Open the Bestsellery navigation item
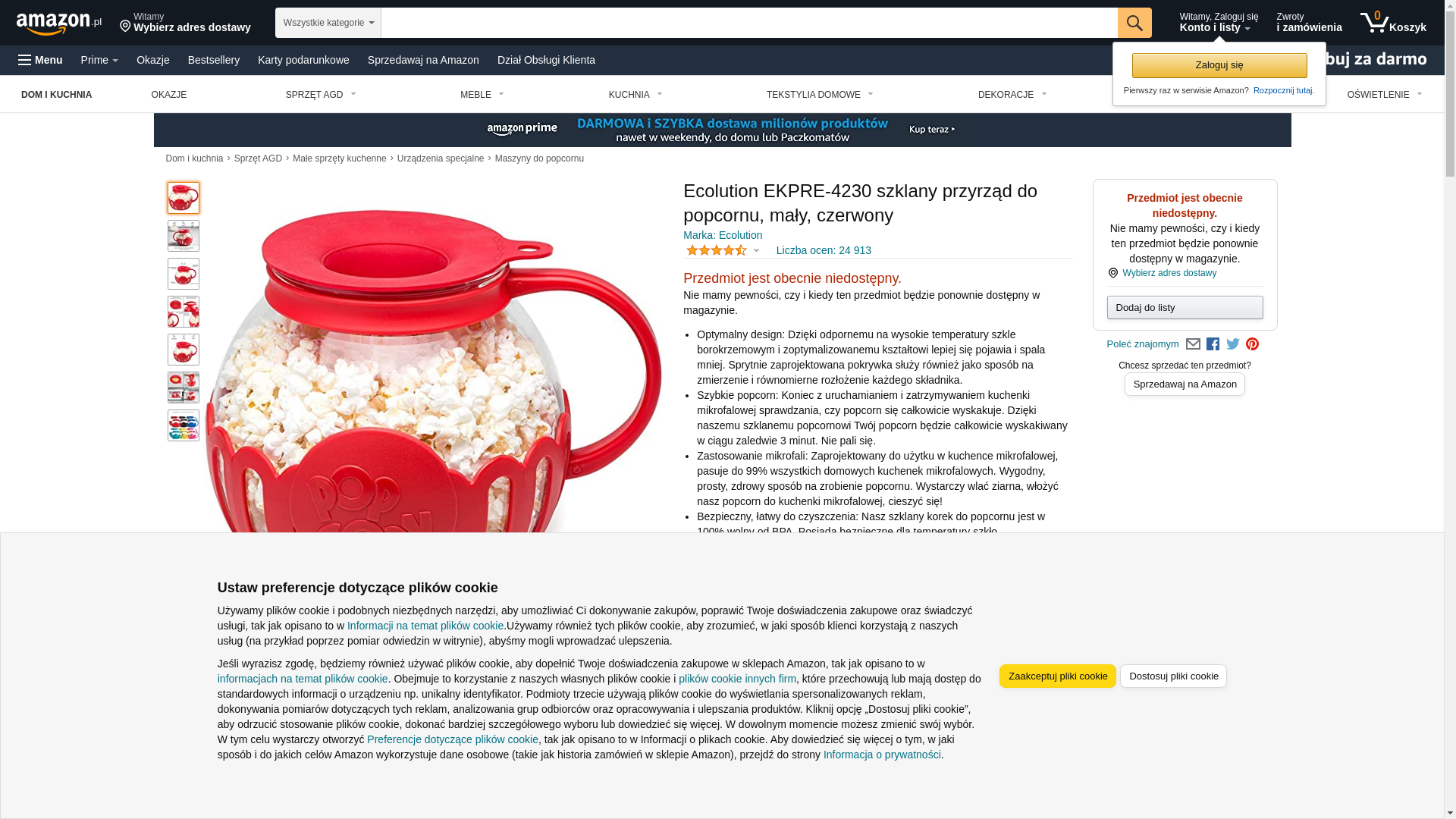The image size is (1456, 819). tap(213, 60)
